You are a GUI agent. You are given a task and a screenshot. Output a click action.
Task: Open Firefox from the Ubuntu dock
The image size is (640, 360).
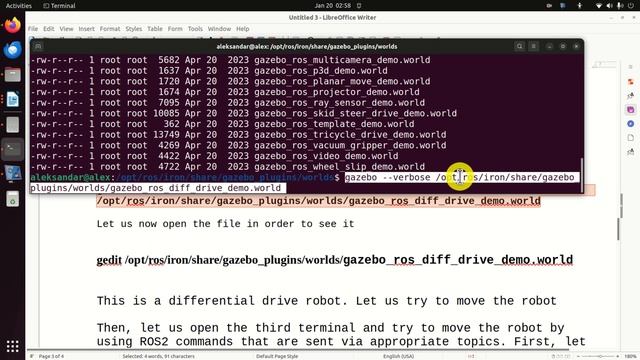[x=12, y=25]
